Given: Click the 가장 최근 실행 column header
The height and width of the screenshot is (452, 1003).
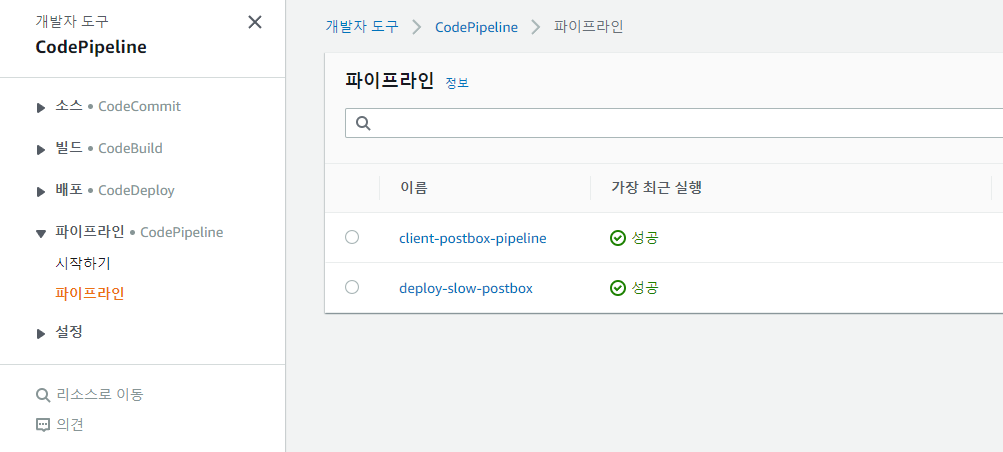Looking at the screenshot, I should 656,188.
